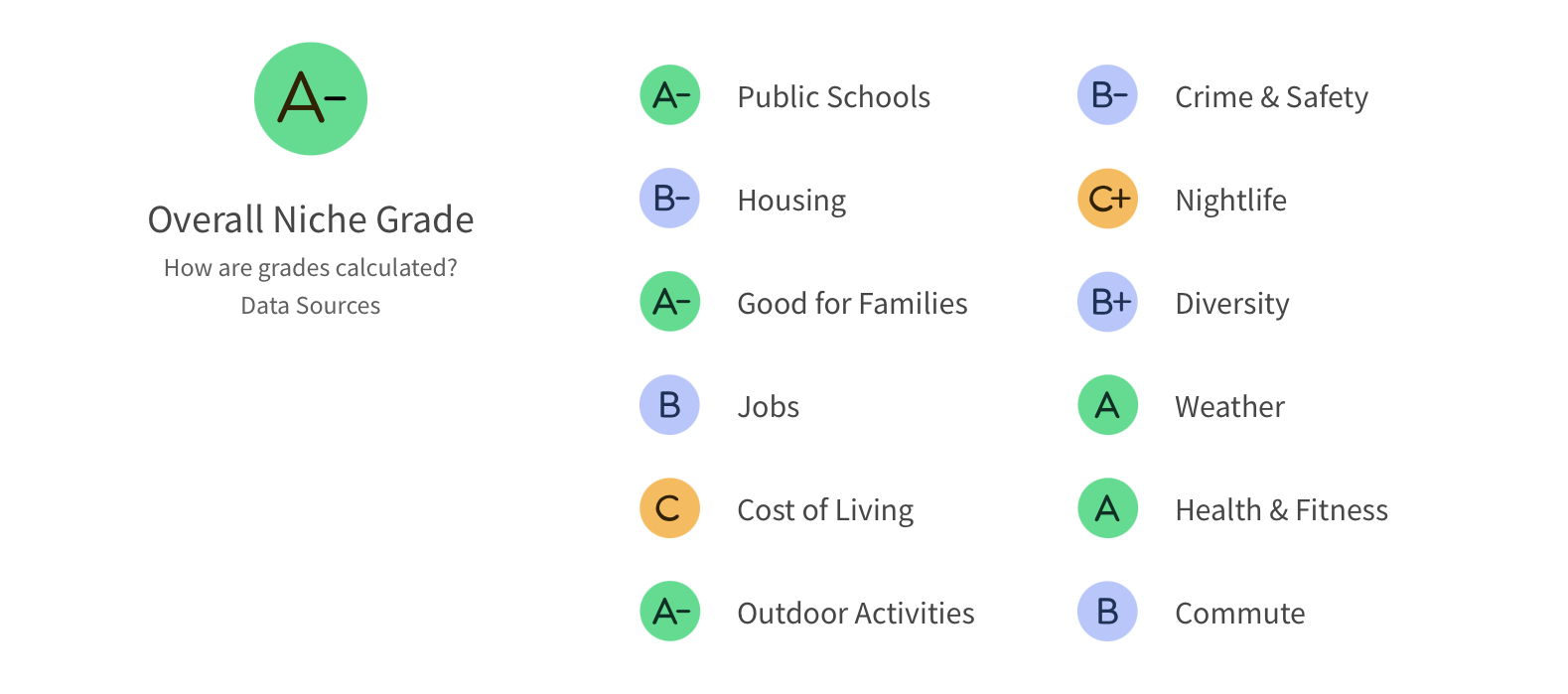Open the Data Sources link

point(311,306)
